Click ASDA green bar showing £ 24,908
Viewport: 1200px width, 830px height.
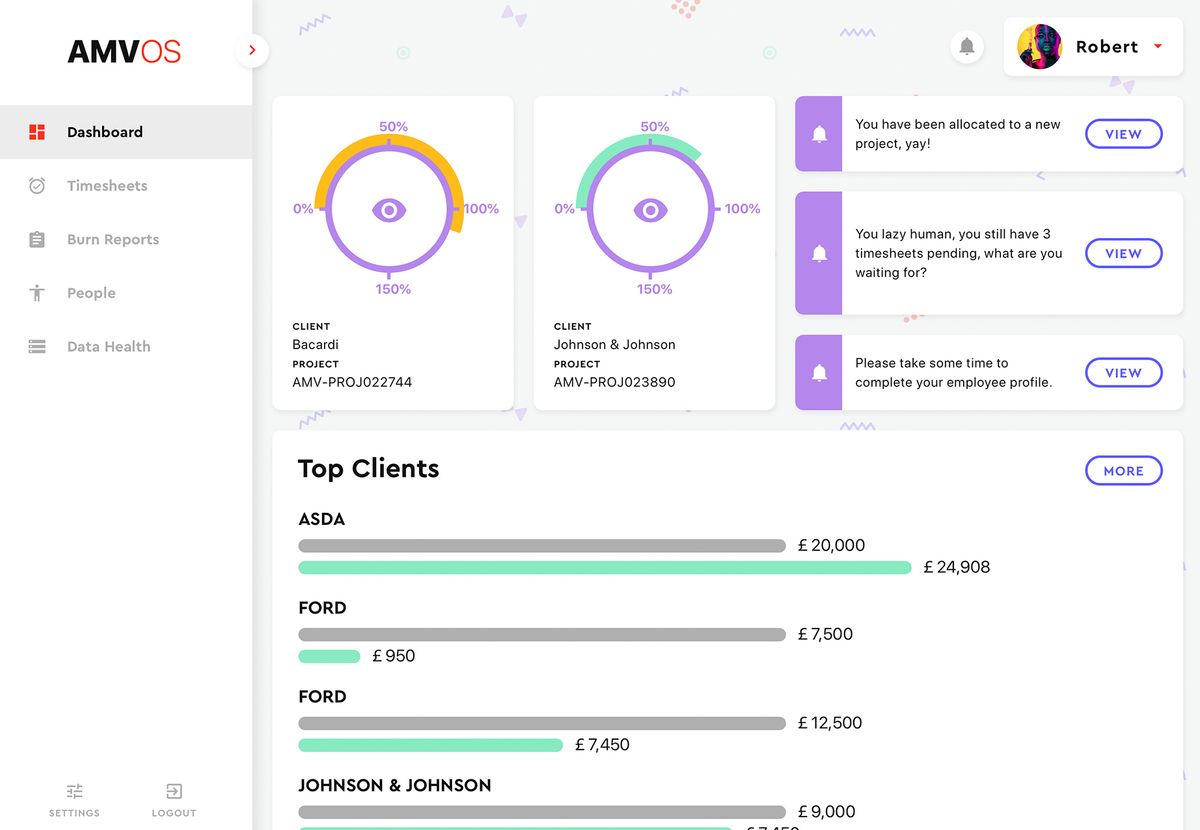[x=605, y=567]
